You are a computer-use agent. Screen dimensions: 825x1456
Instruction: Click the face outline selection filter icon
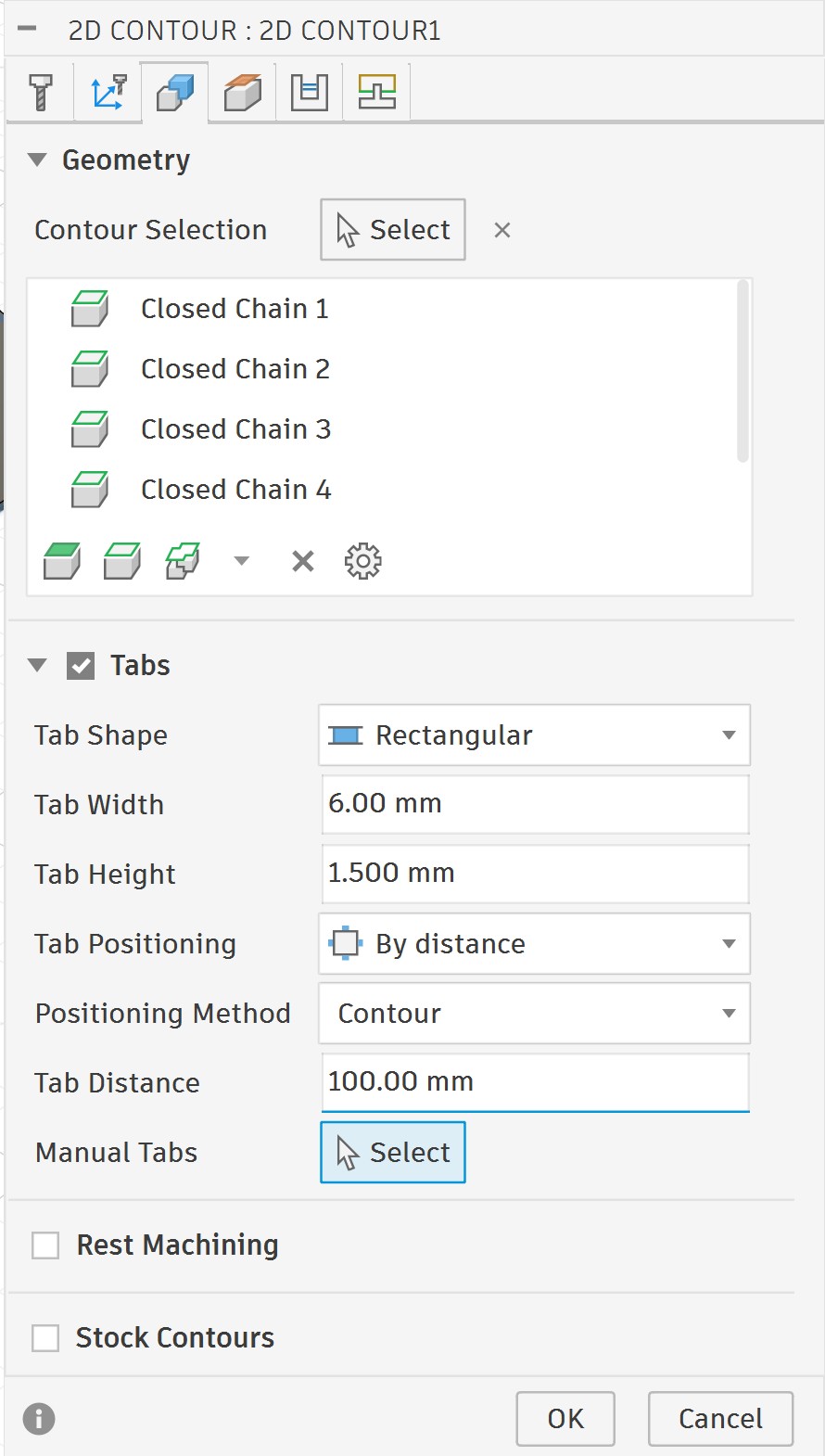point(122,561)
